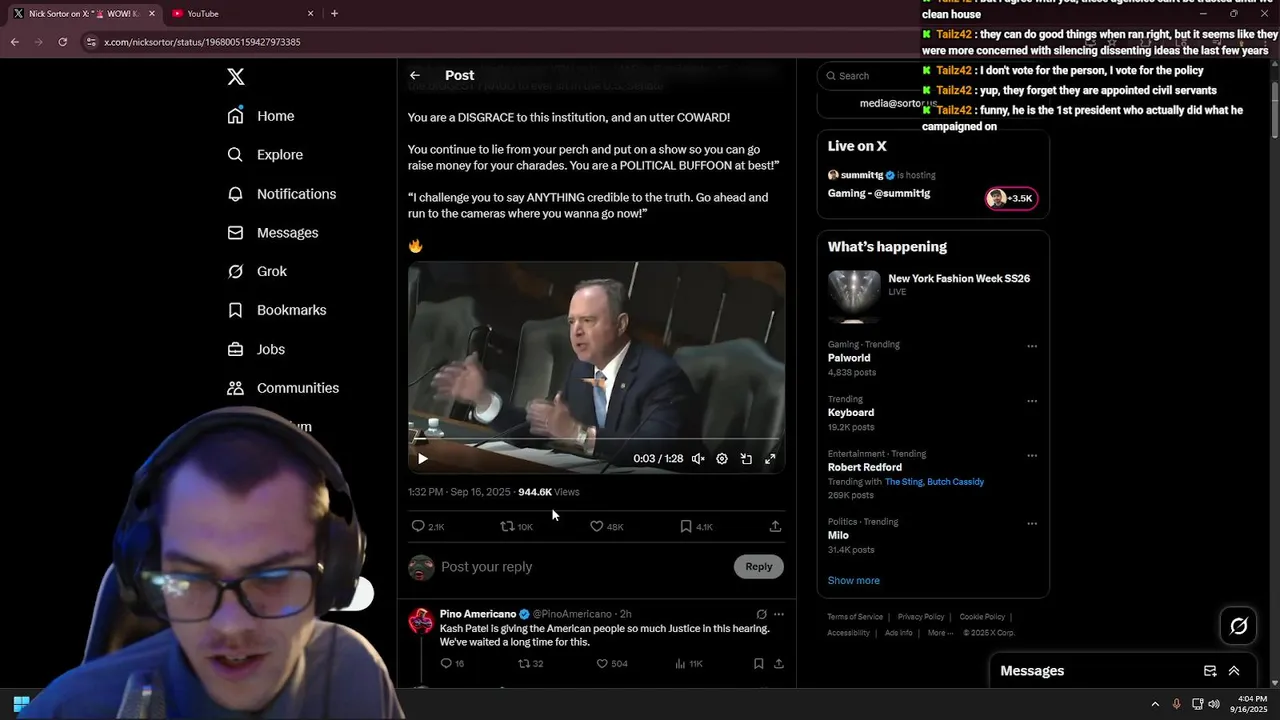Screen dimensions: 1280x720
Task: Bookmark the post with 4.1K bookmarks
Action: coord(696,526)
